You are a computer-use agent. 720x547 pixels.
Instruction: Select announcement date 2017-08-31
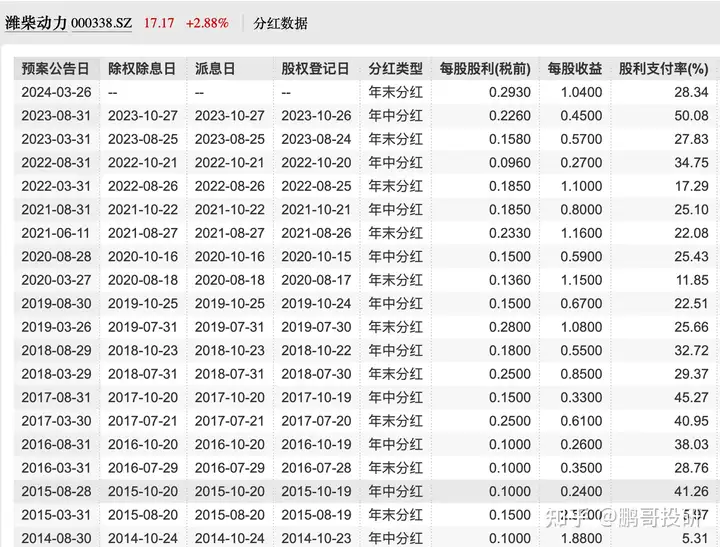[56, 397]
